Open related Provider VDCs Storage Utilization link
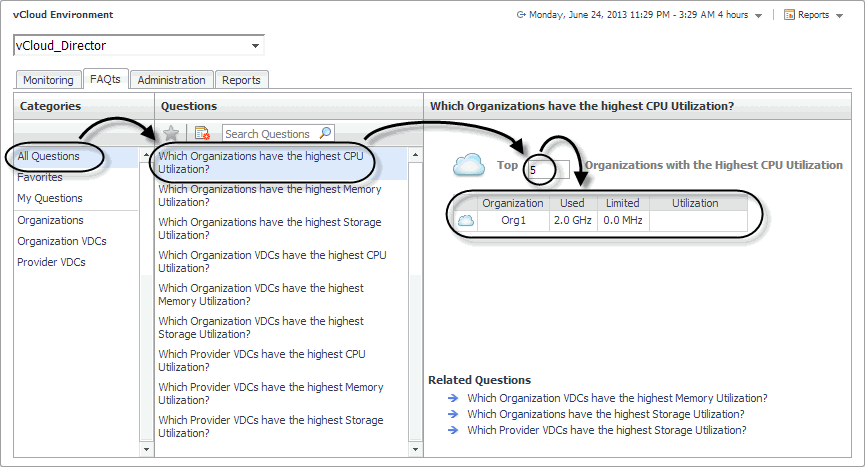 click(606, 430)
